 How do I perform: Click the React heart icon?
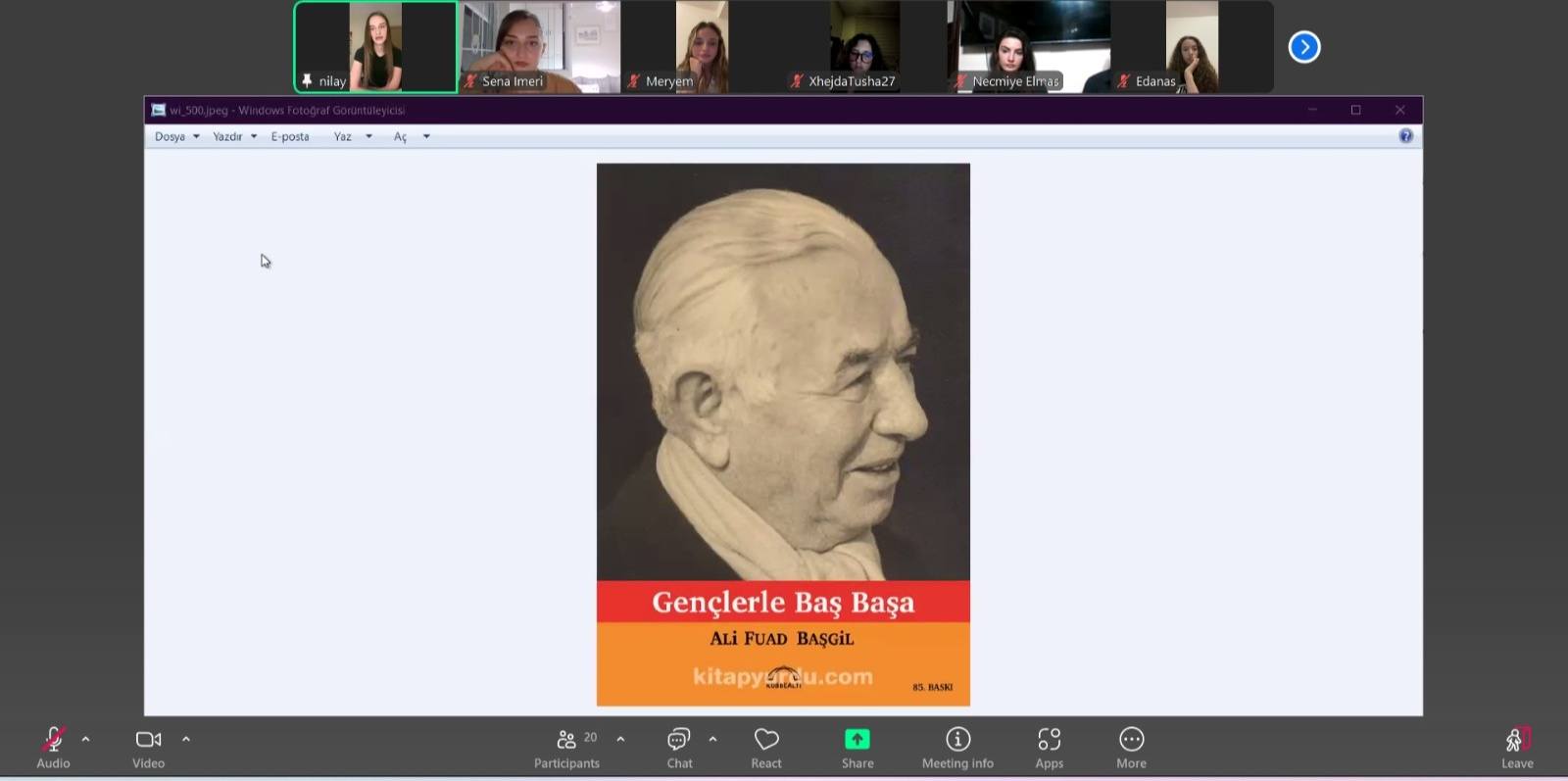pos(766,749)
